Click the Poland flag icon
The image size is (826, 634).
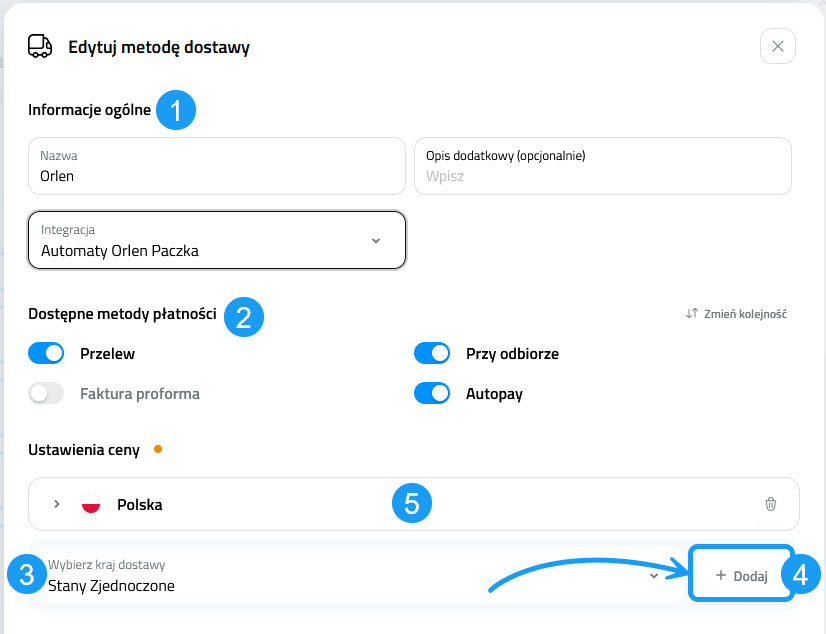click(x=91, y=504)
